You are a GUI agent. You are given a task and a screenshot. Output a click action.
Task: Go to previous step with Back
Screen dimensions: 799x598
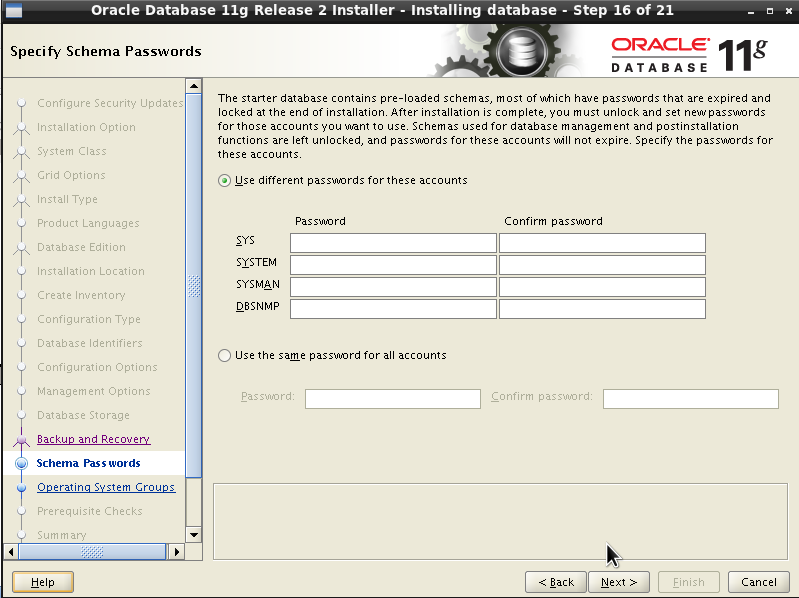tap(556, 582)
